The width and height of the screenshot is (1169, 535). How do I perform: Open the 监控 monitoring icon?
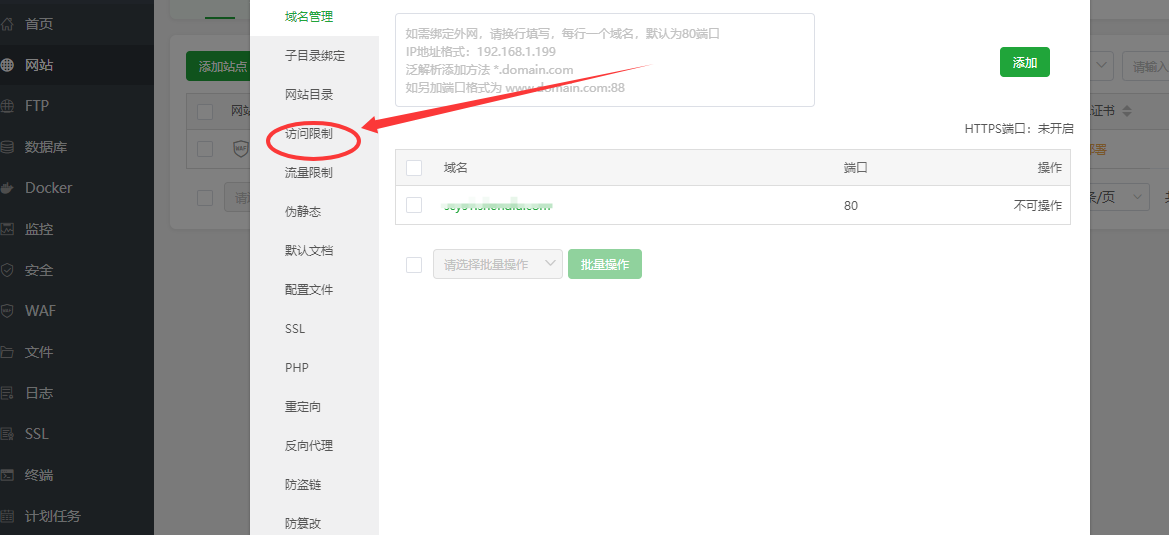pyautogui.click(x=8, y=229)
